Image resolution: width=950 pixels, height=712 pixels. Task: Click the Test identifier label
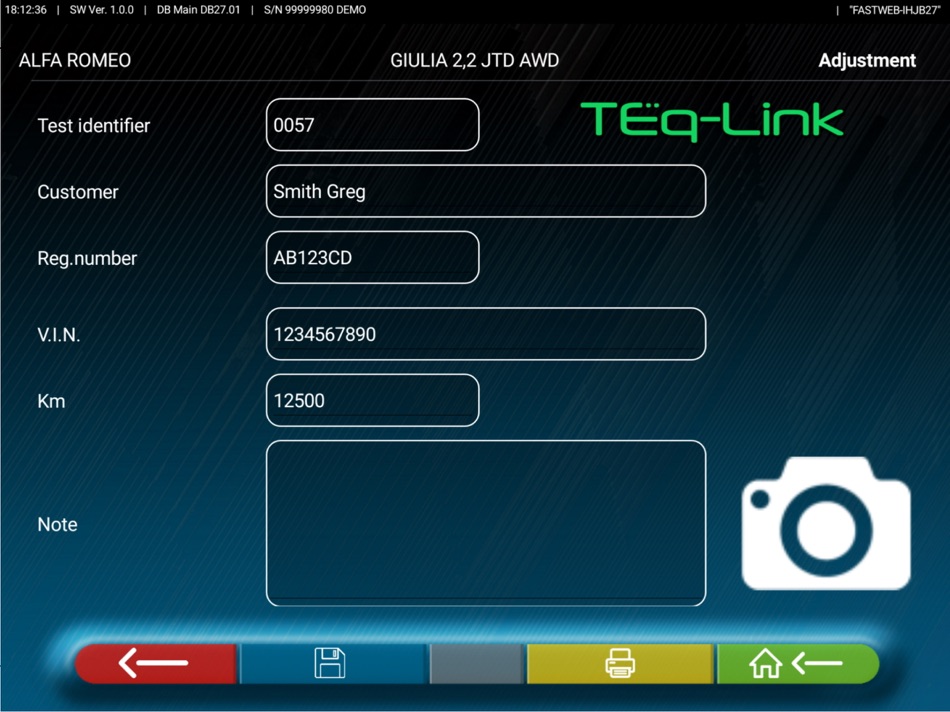click(x=94, y=125)
